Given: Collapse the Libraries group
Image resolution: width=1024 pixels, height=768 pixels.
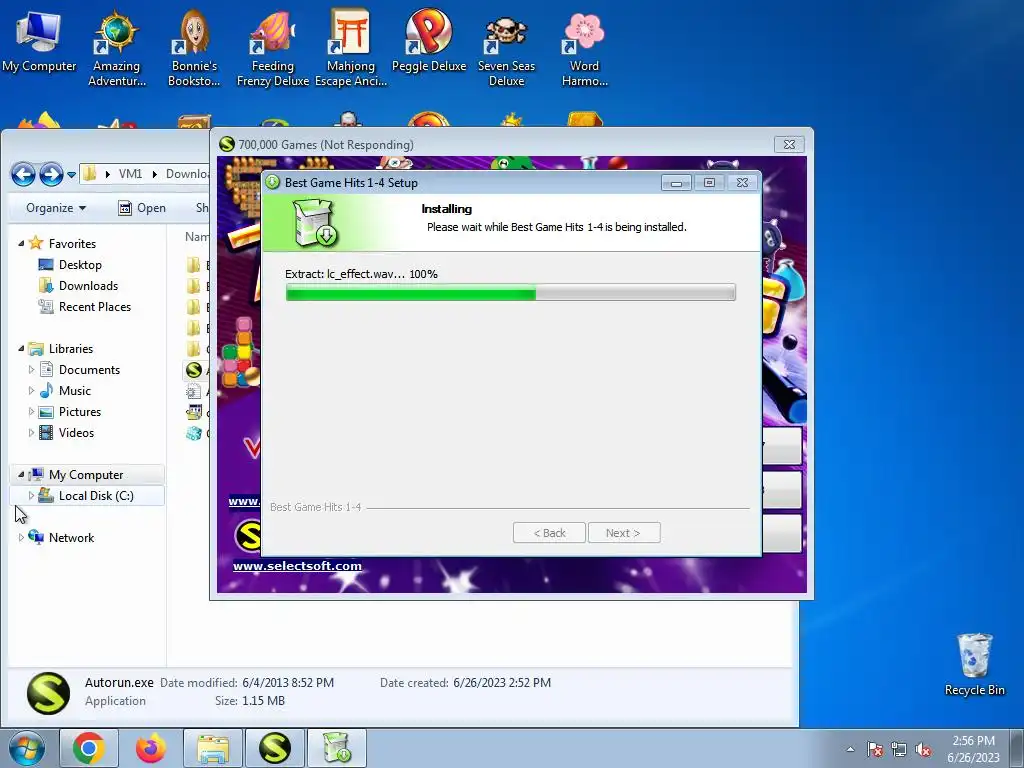Looking at the screenshot, I should (21, 348).
